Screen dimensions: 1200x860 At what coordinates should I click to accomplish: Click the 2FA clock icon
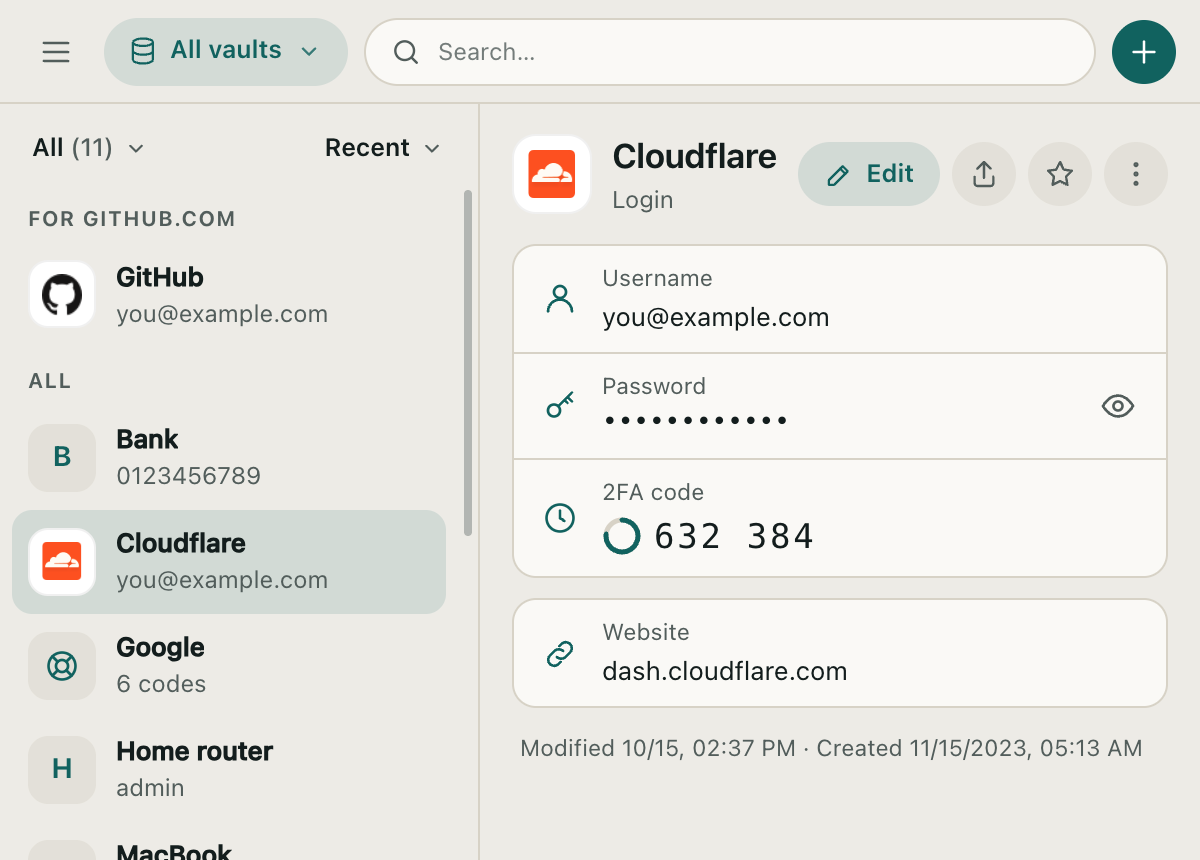click(x=560, y=518)
